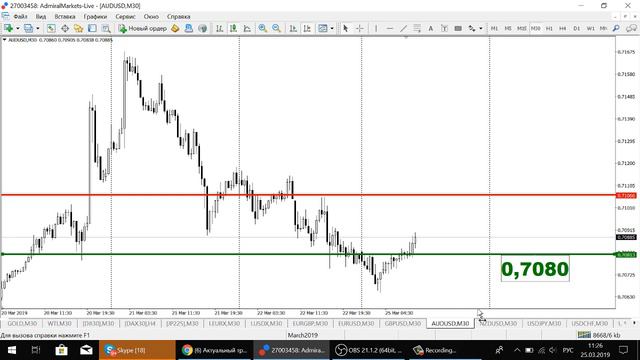This screenshot has width=640, height=360.
Task: Zoom out on the chart
Action: pyautogui.click(x=276, y=28)
